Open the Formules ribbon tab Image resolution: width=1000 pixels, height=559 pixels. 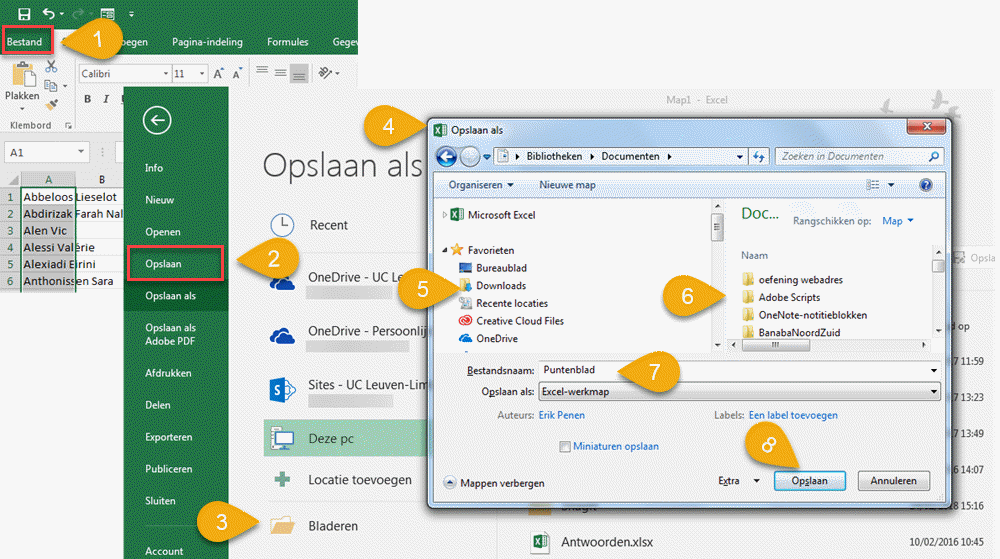tap(288, 41)
